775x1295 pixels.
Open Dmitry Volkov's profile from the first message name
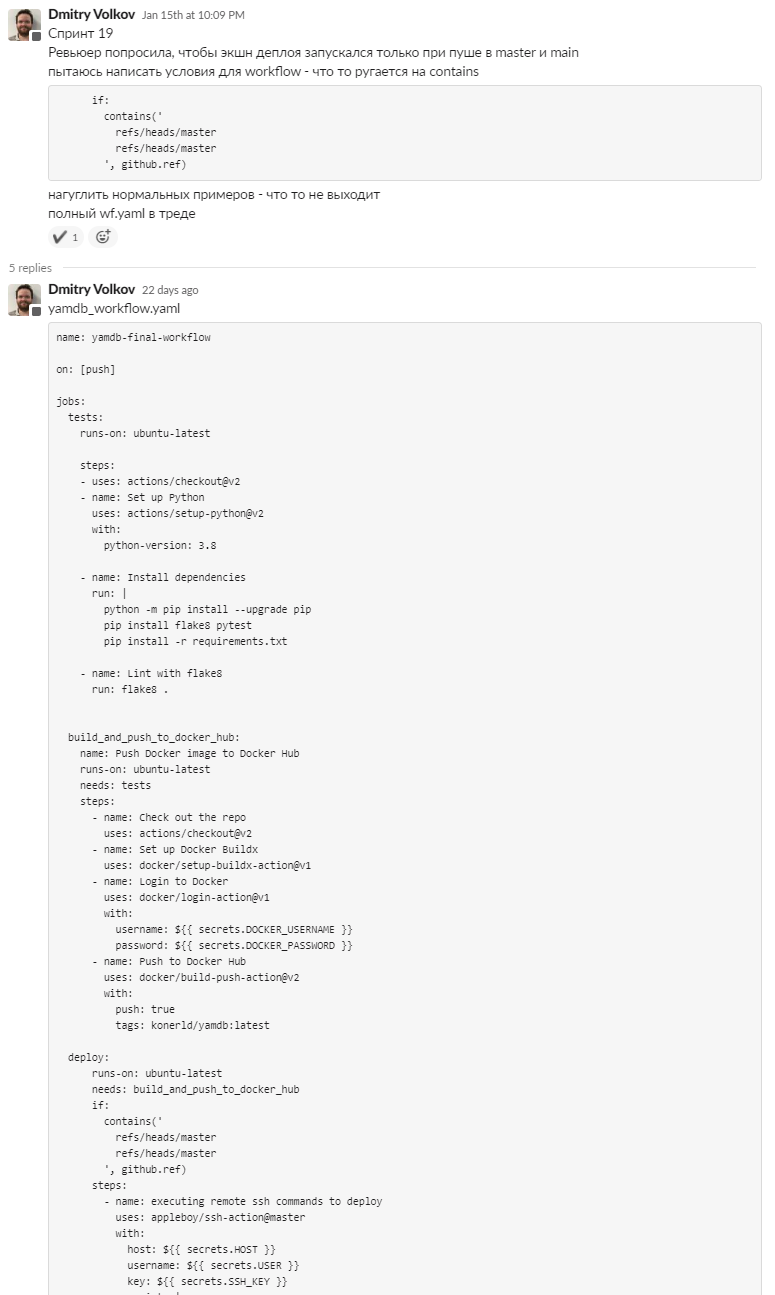[91, 15]
